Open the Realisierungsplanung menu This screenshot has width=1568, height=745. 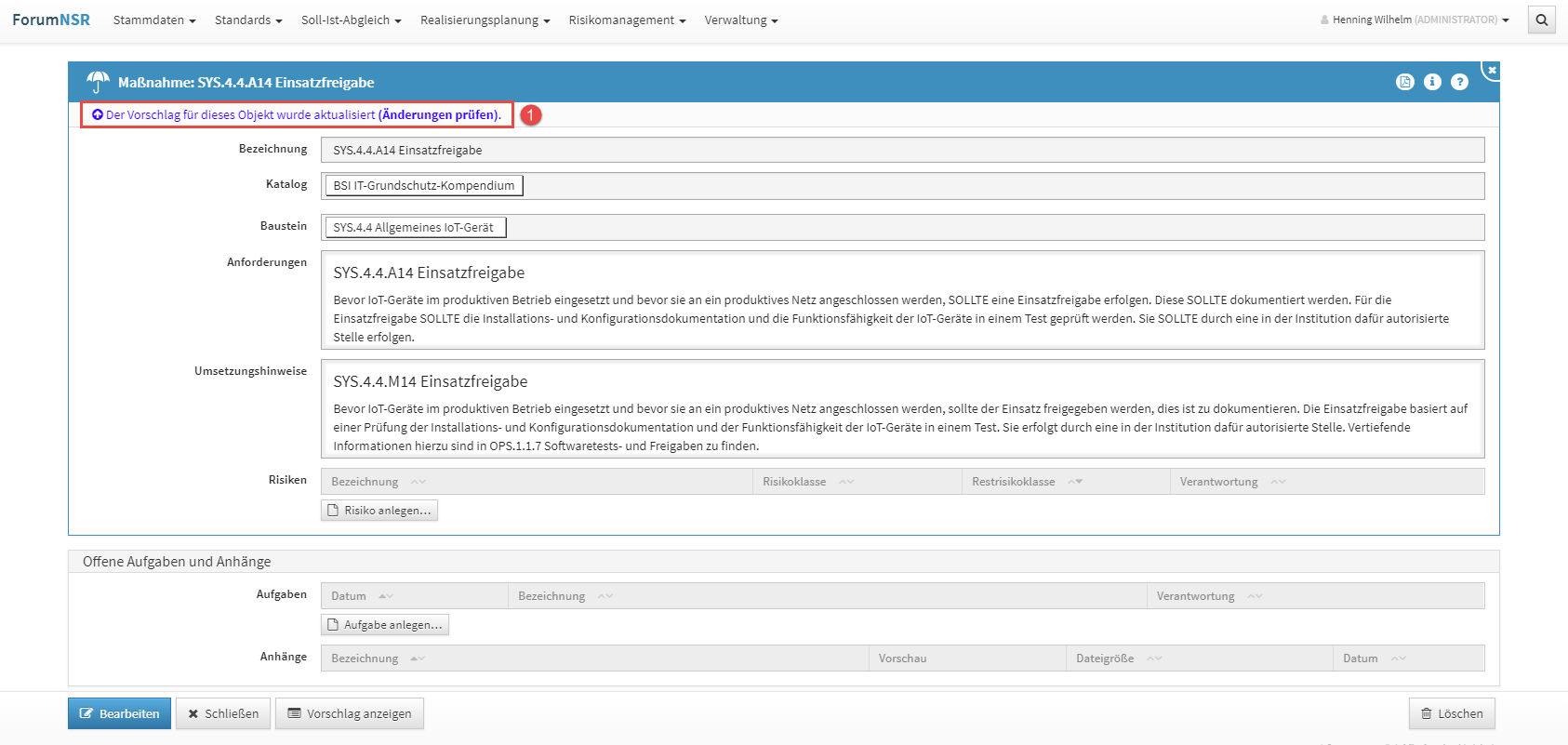(x=485, y=20)
